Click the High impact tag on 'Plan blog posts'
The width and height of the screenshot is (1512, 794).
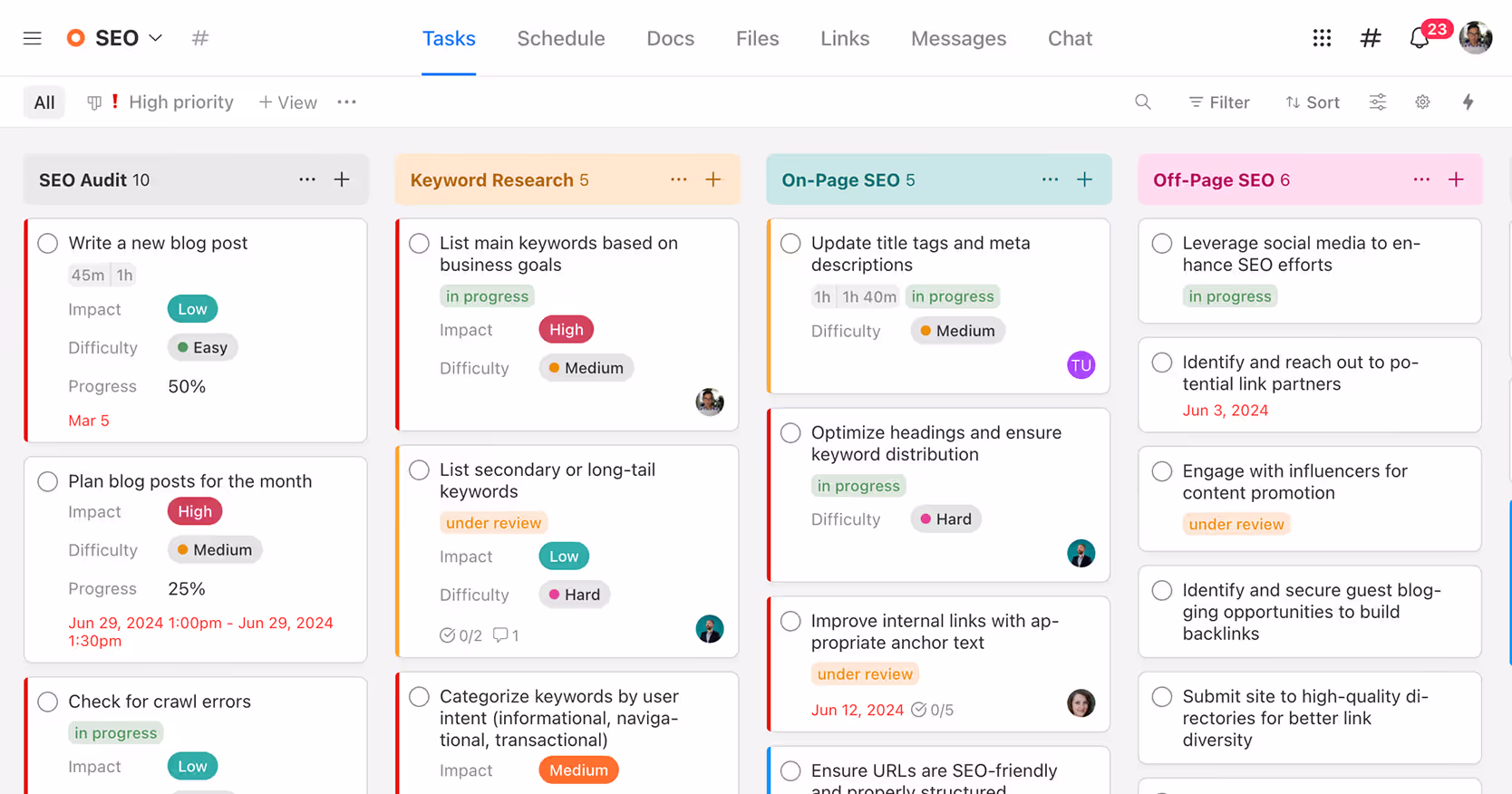194,512
